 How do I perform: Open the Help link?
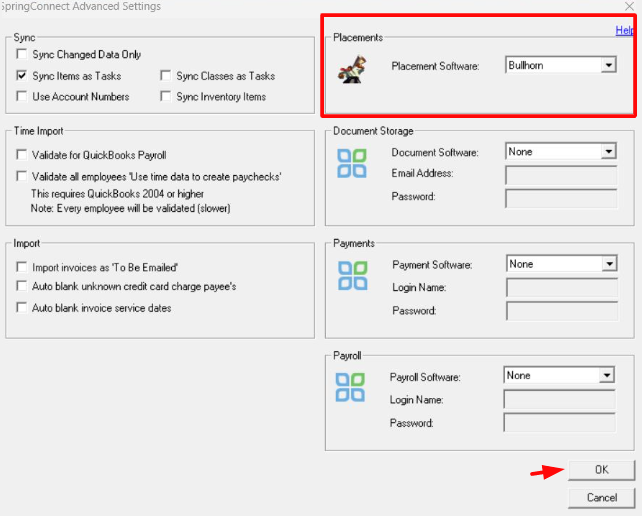point(625,31)
